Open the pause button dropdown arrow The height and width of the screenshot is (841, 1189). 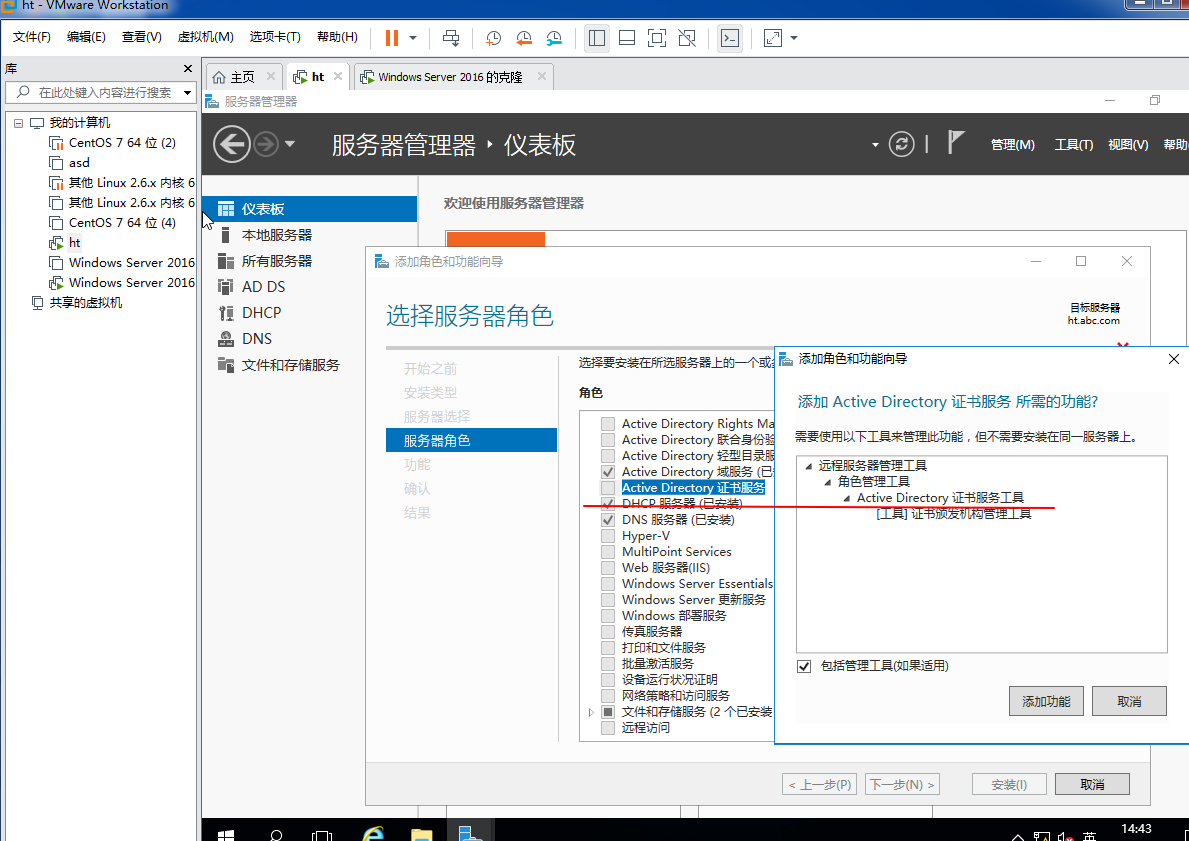point(413,38)
